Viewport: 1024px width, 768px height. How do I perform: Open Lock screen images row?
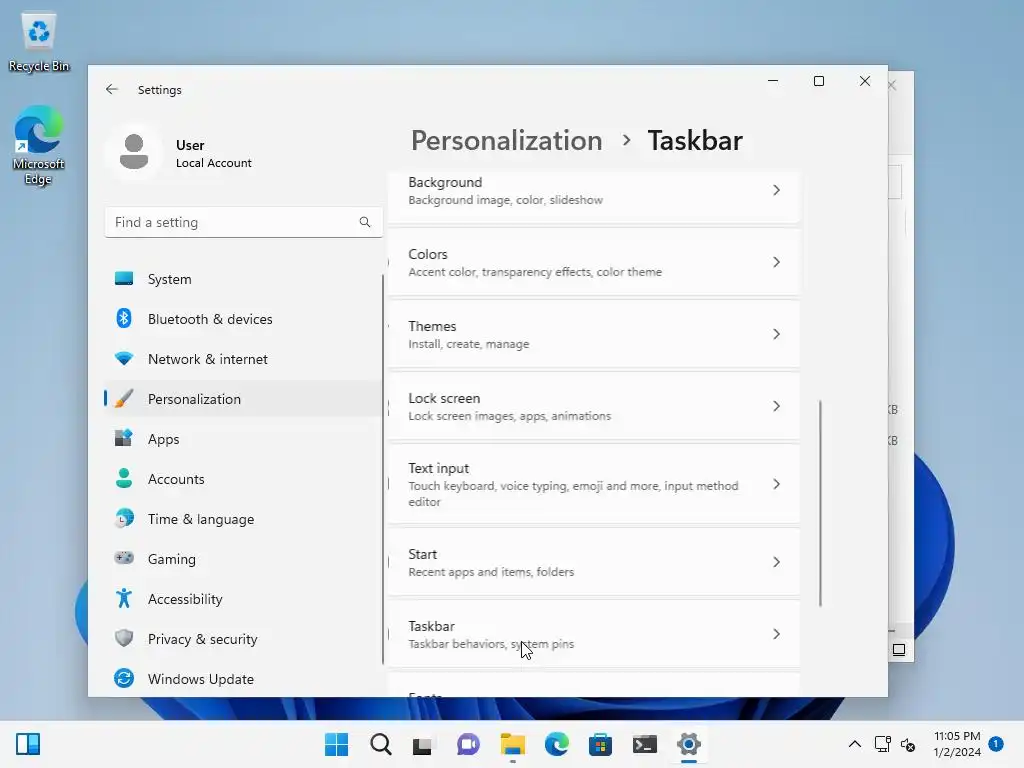[x=594, y=406]
